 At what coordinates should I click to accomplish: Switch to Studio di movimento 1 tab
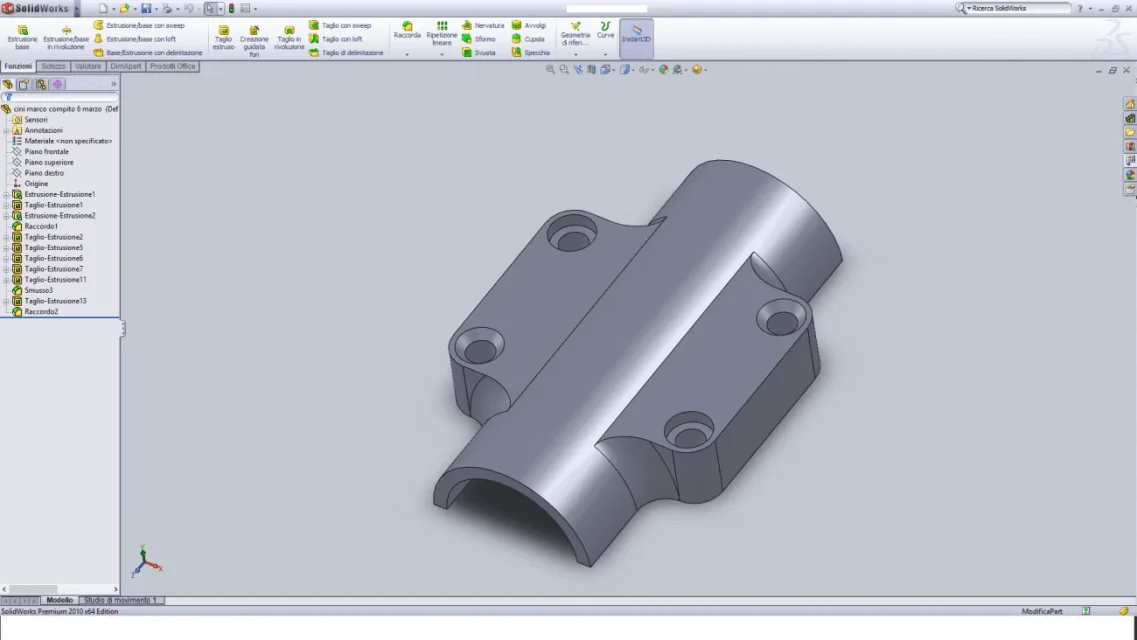[120, 600]
